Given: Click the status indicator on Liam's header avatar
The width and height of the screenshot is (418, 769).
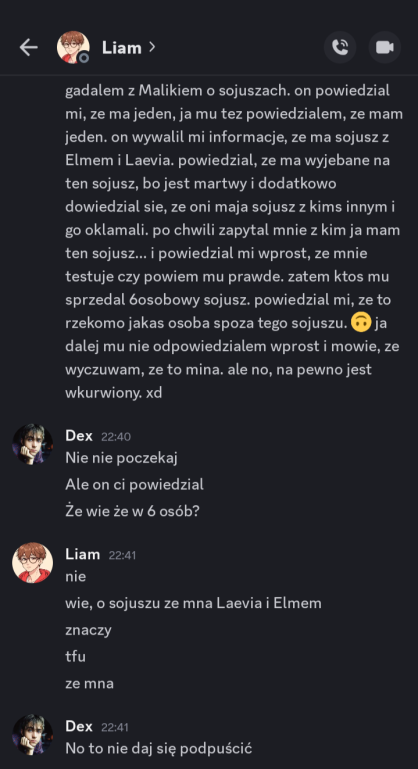Looking at the screenshot, I should point(84,58).
